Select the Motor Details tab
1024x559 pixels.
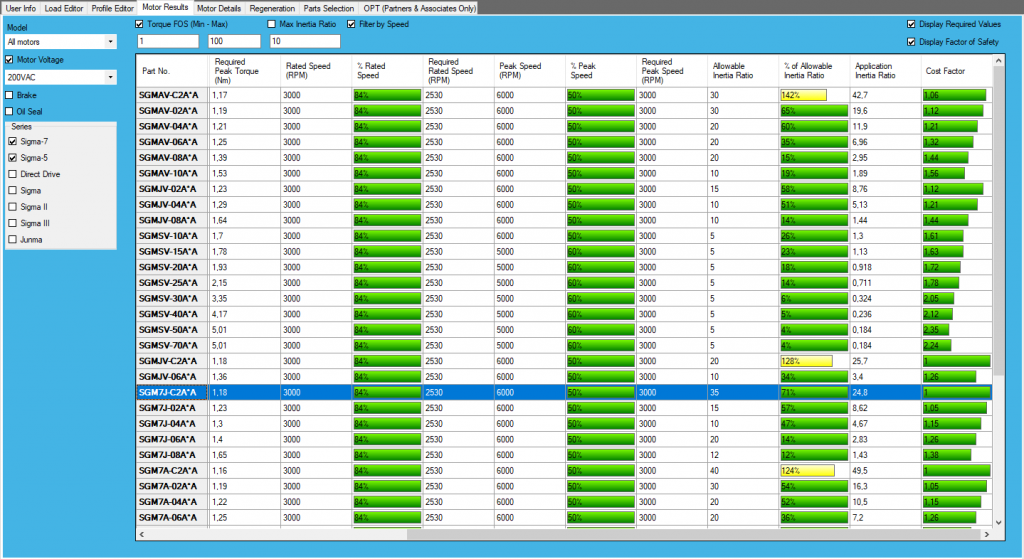219,8
